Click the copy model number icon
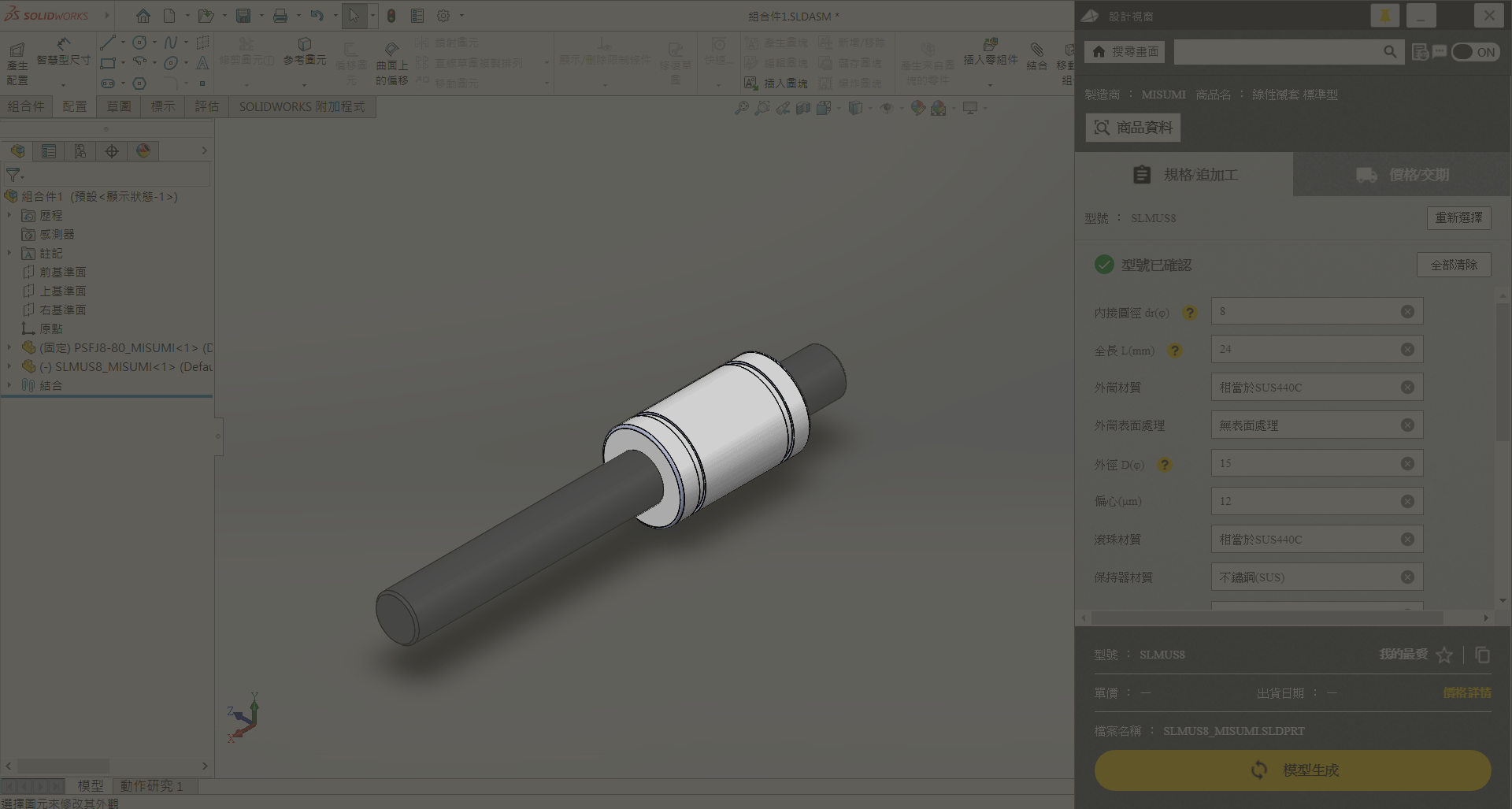Screen dimensions: 1512x809 pos(1482,655)
